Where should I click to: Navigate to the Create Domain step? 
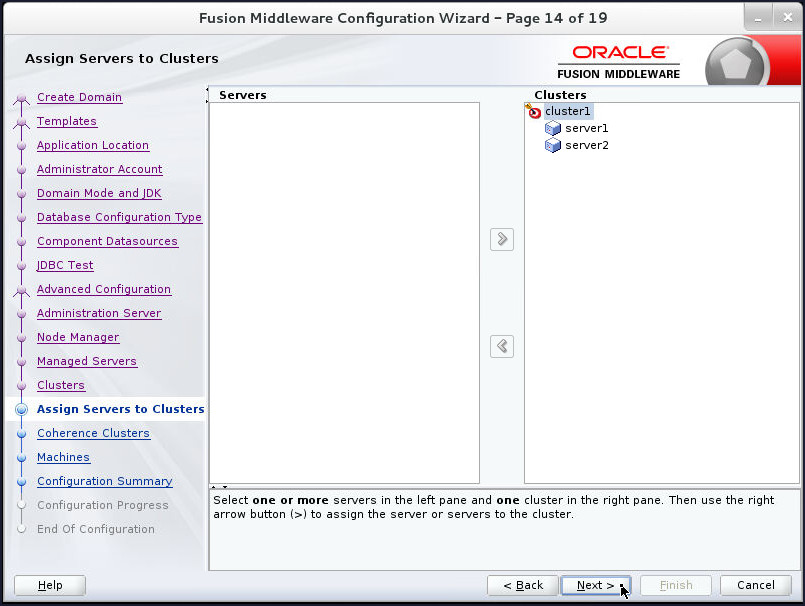click(x=80, y=97)
